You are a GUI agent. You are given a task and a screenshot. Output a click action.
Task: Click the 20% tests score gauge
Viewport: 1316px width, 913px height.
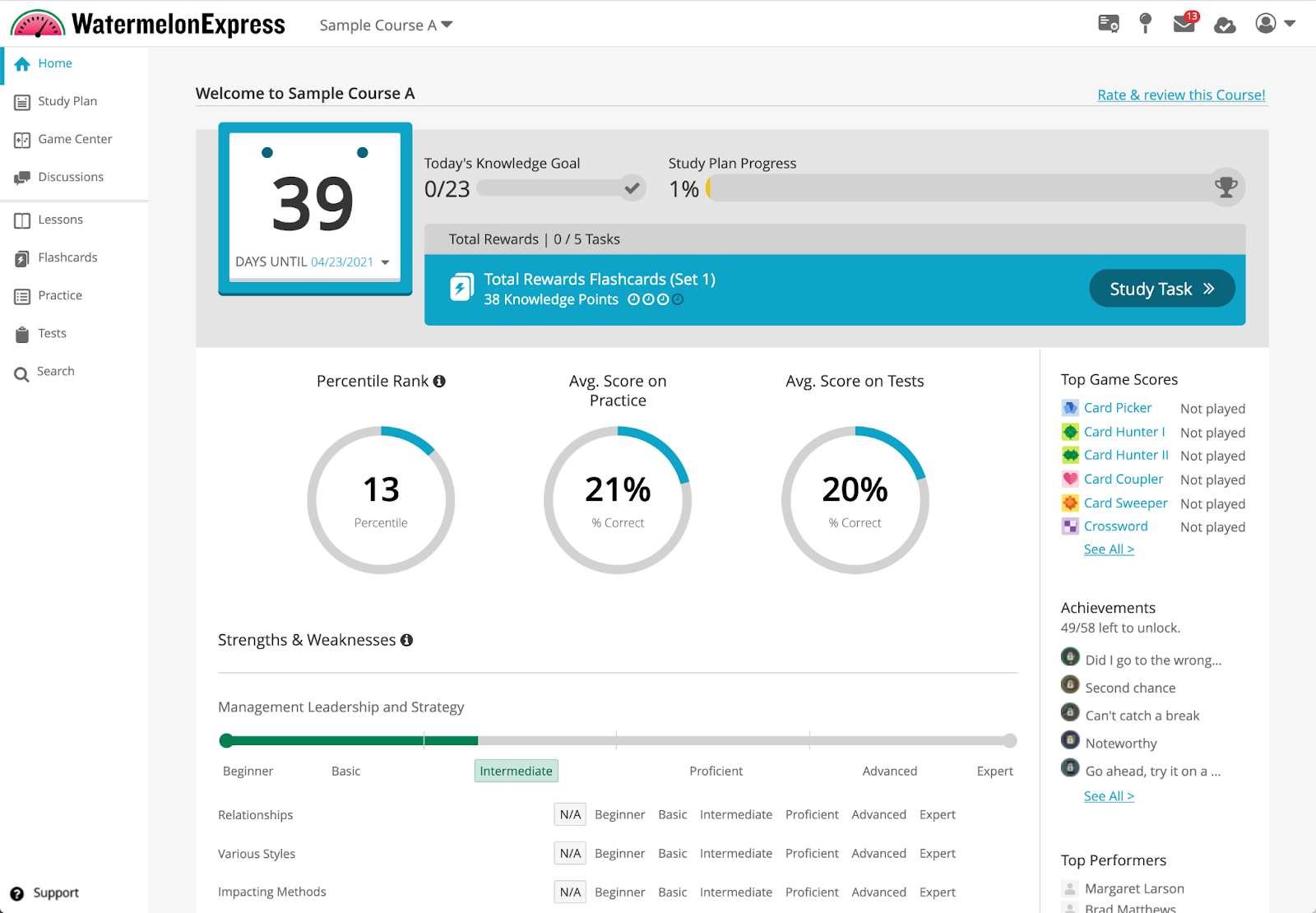[855, 500]
